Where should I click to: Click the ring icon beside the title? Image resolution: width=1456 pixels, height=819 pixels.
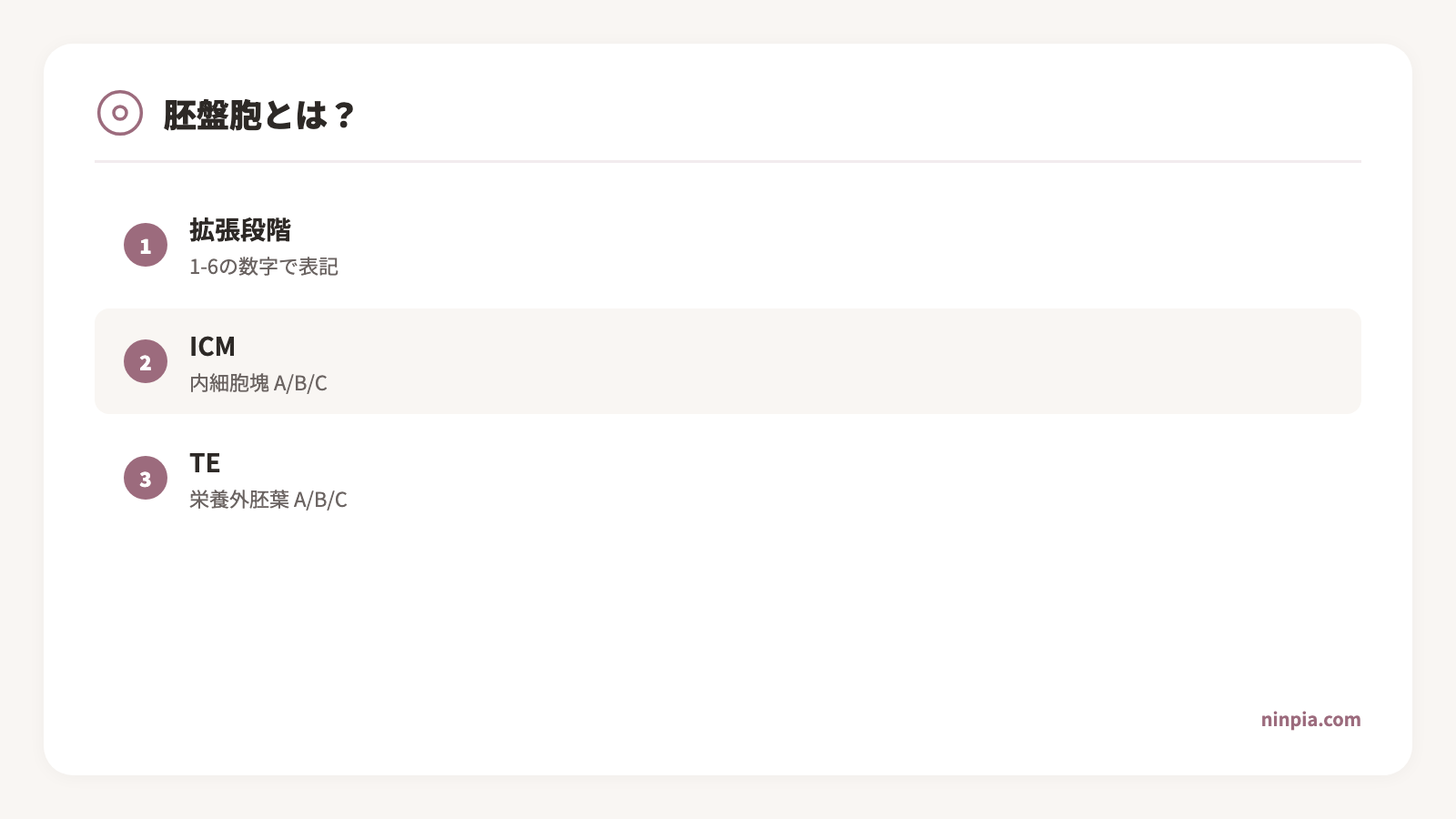tap(120, 113)
